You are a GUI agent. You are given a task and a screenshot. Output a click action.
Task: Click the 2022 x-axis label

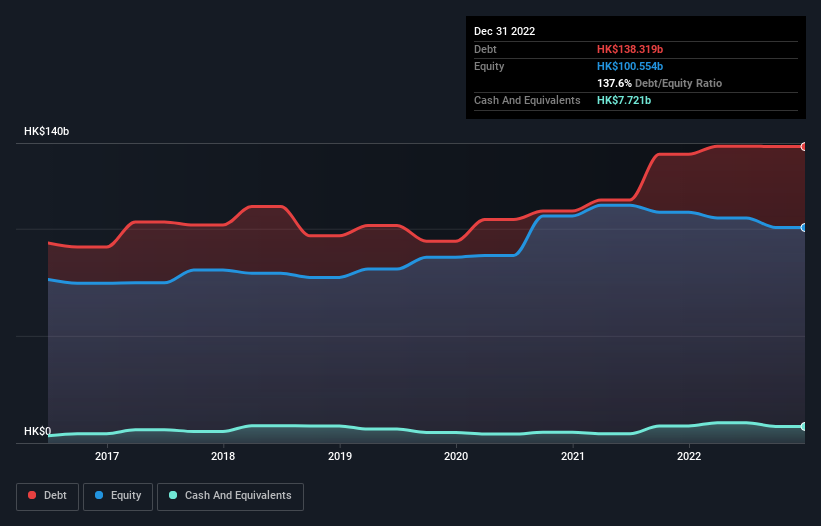[x=689, y=456]
